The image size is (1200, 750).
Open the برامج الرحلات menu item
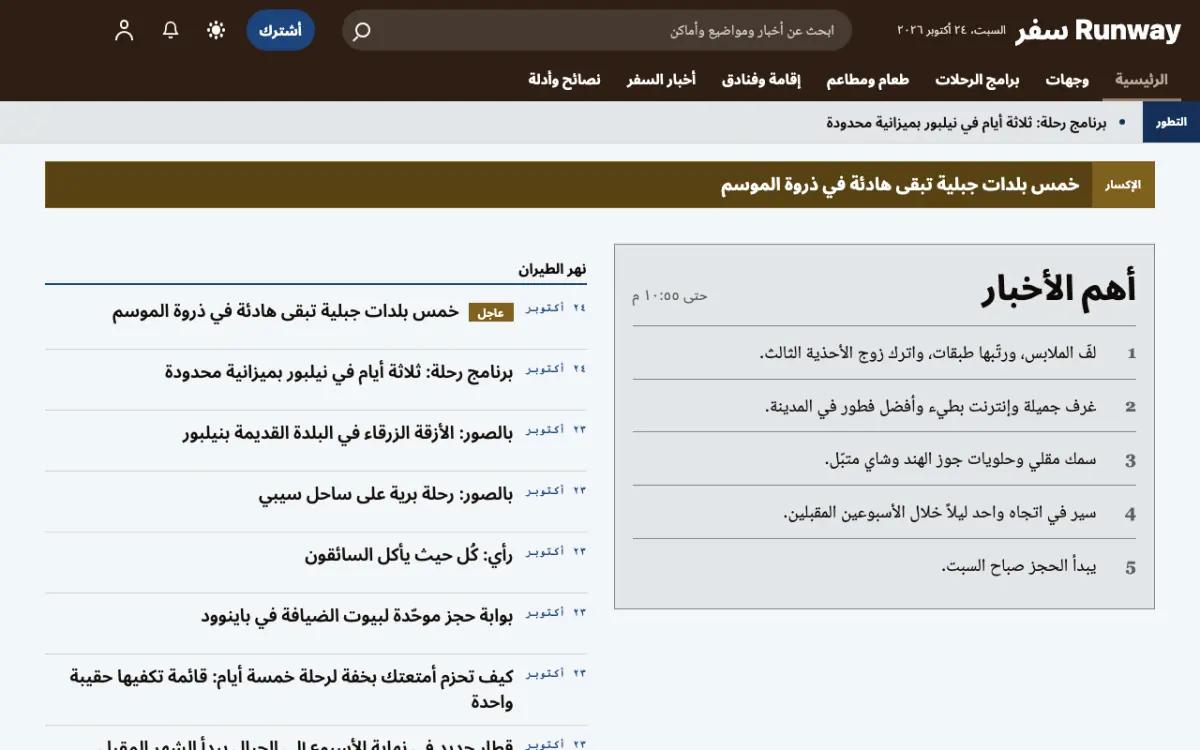pyautogui.click(x=978, y=80)
